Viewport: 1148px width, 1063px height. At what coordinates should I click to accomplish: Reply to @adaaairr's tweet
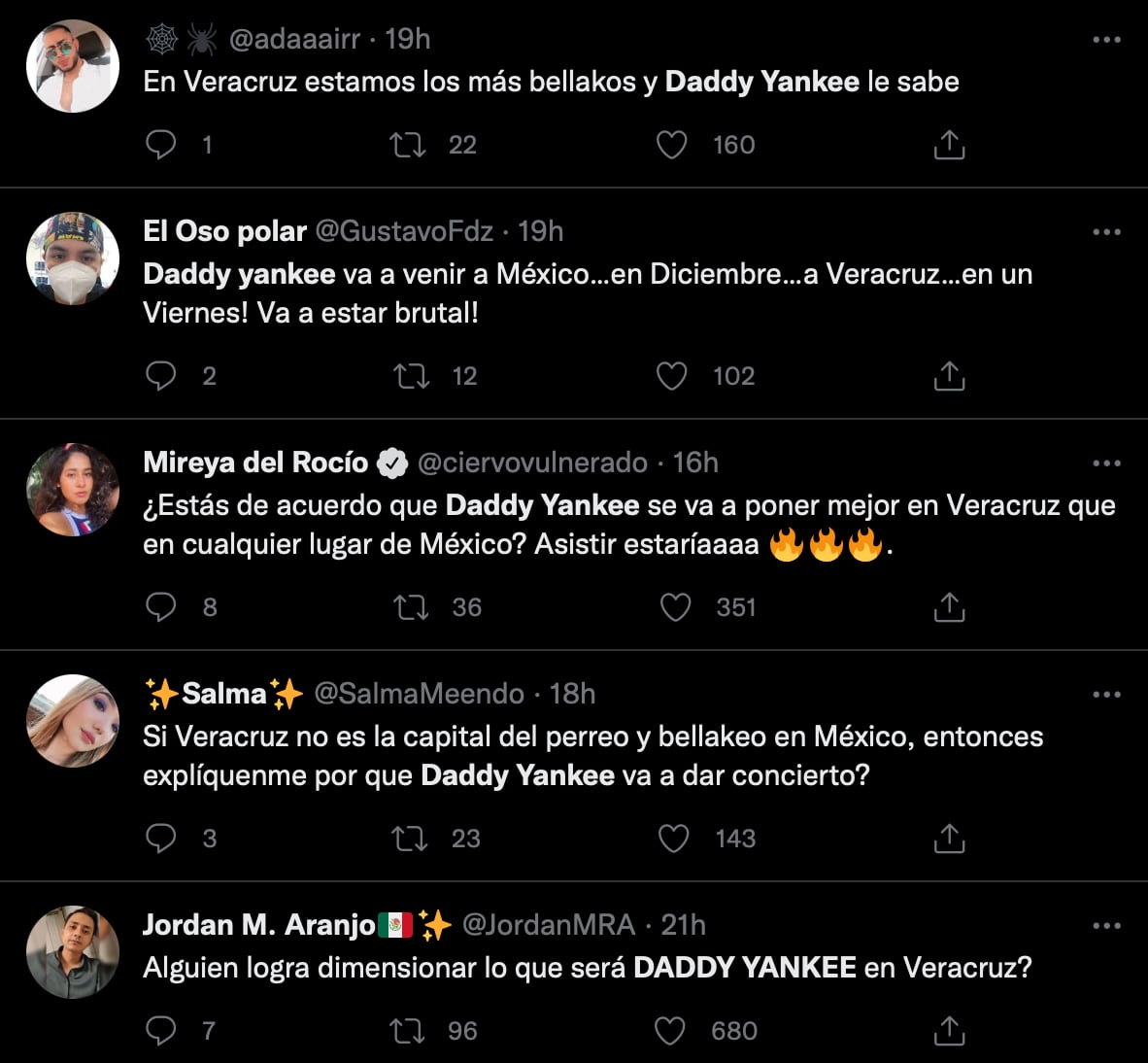pos(161,144)
